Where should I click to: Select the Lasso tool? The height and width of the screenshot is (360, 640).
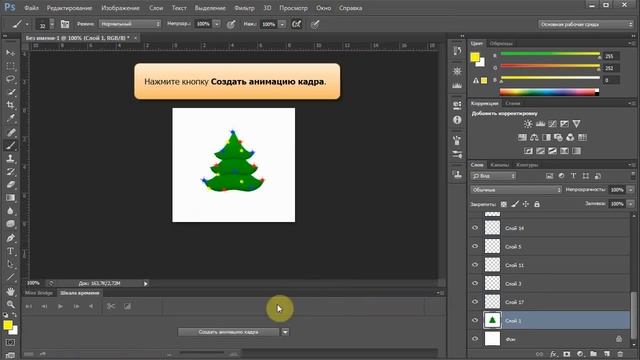point(11,79)
